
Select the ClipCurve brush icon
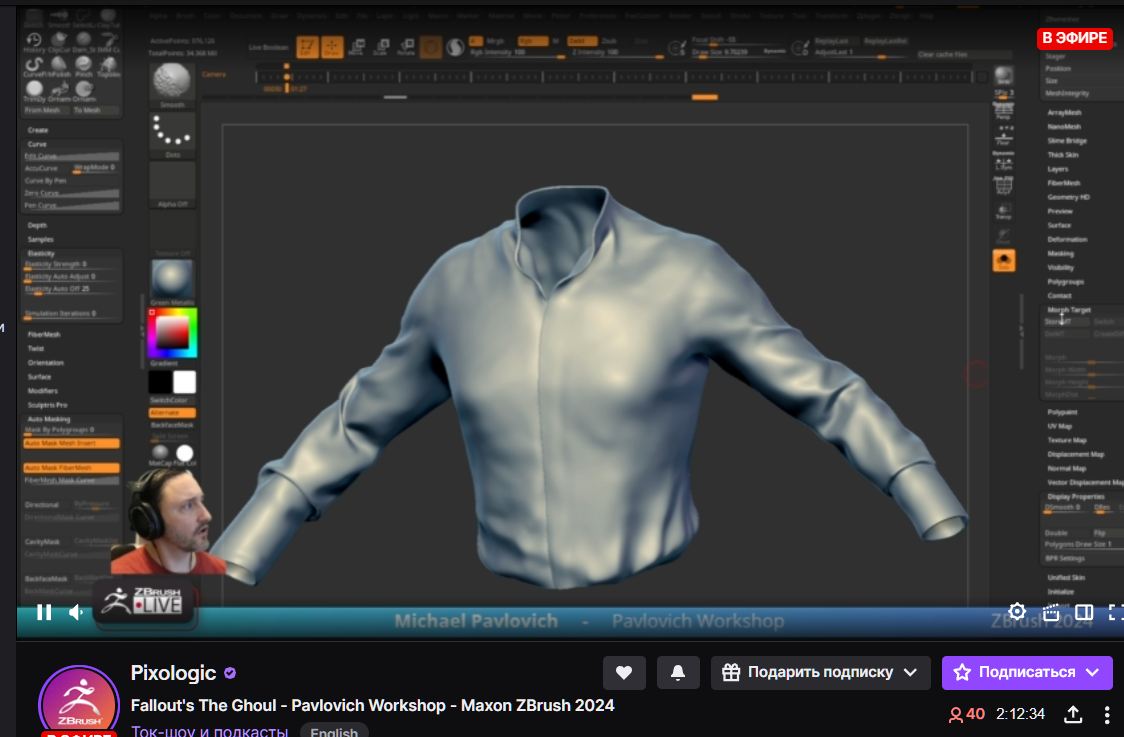tap(59, 42)
